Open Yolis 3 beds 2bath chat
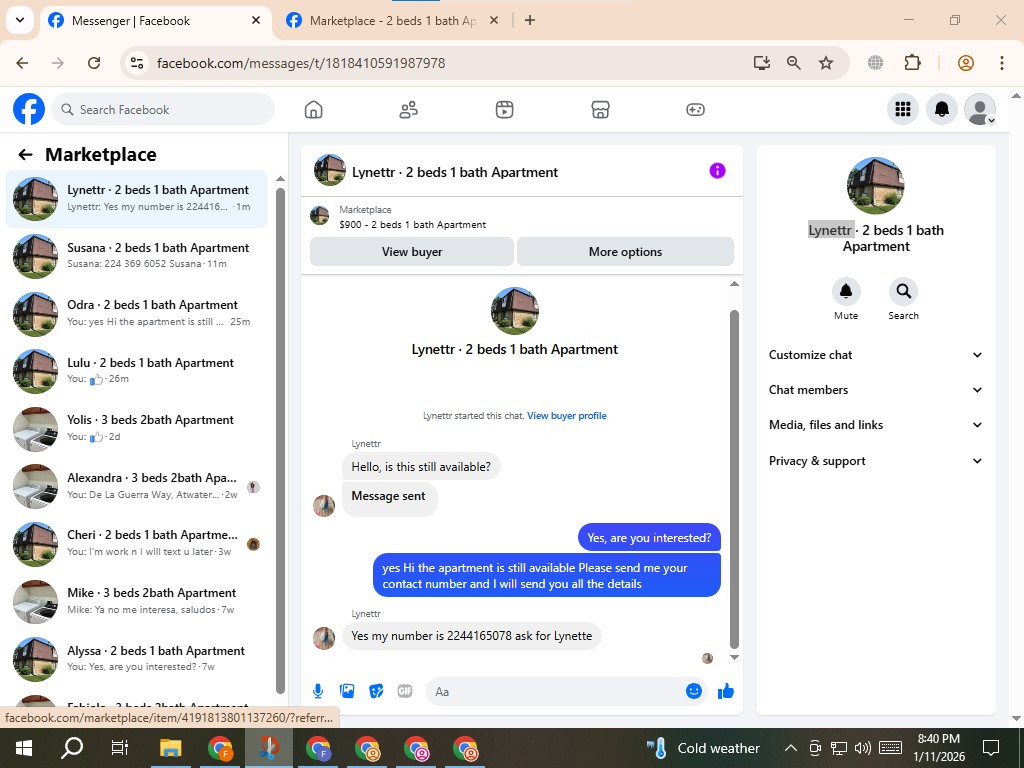The height and width of the screenshot is (768, 1024). 137,428
